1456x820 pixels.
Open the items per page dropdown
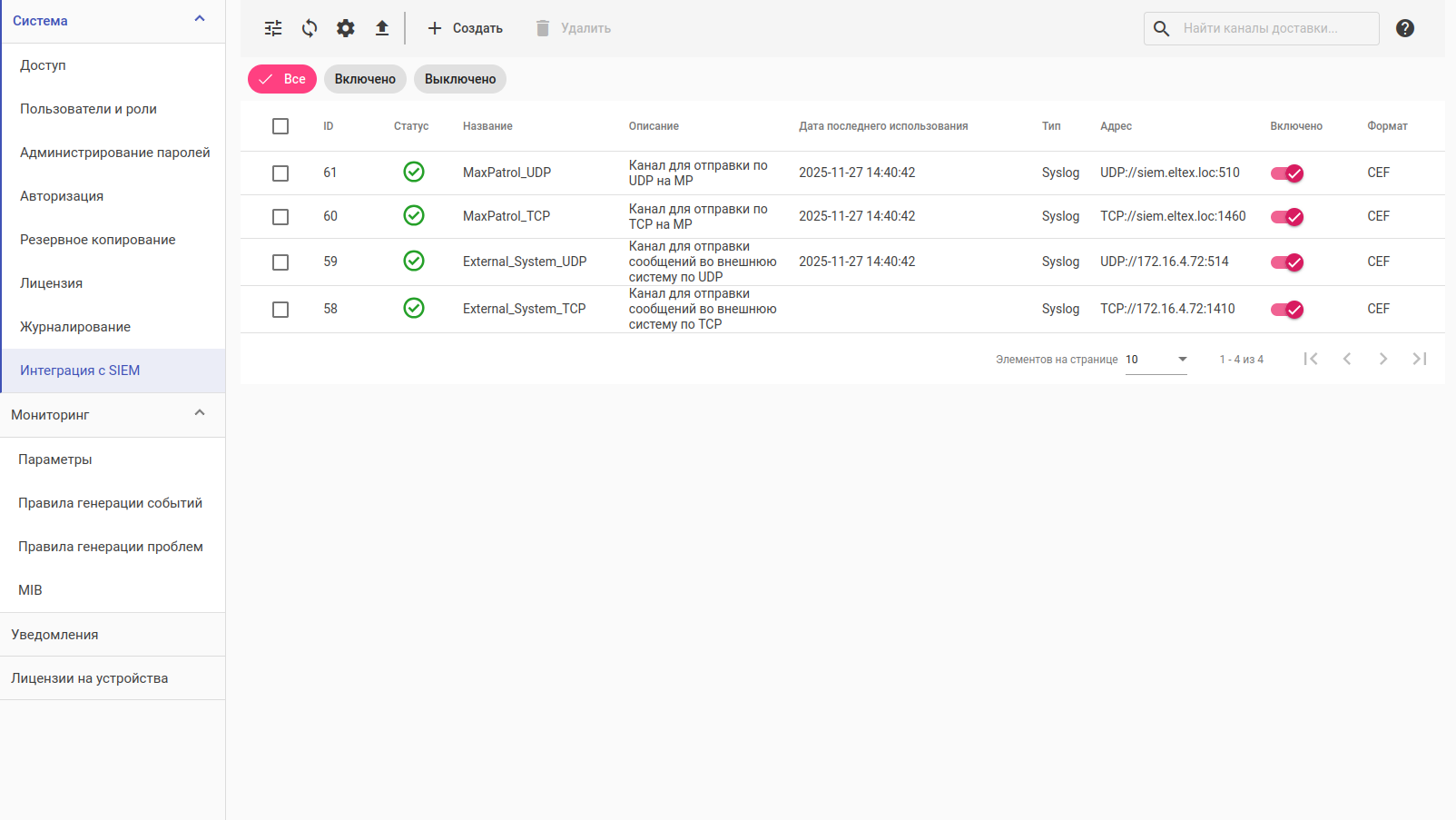[1156, 360]
